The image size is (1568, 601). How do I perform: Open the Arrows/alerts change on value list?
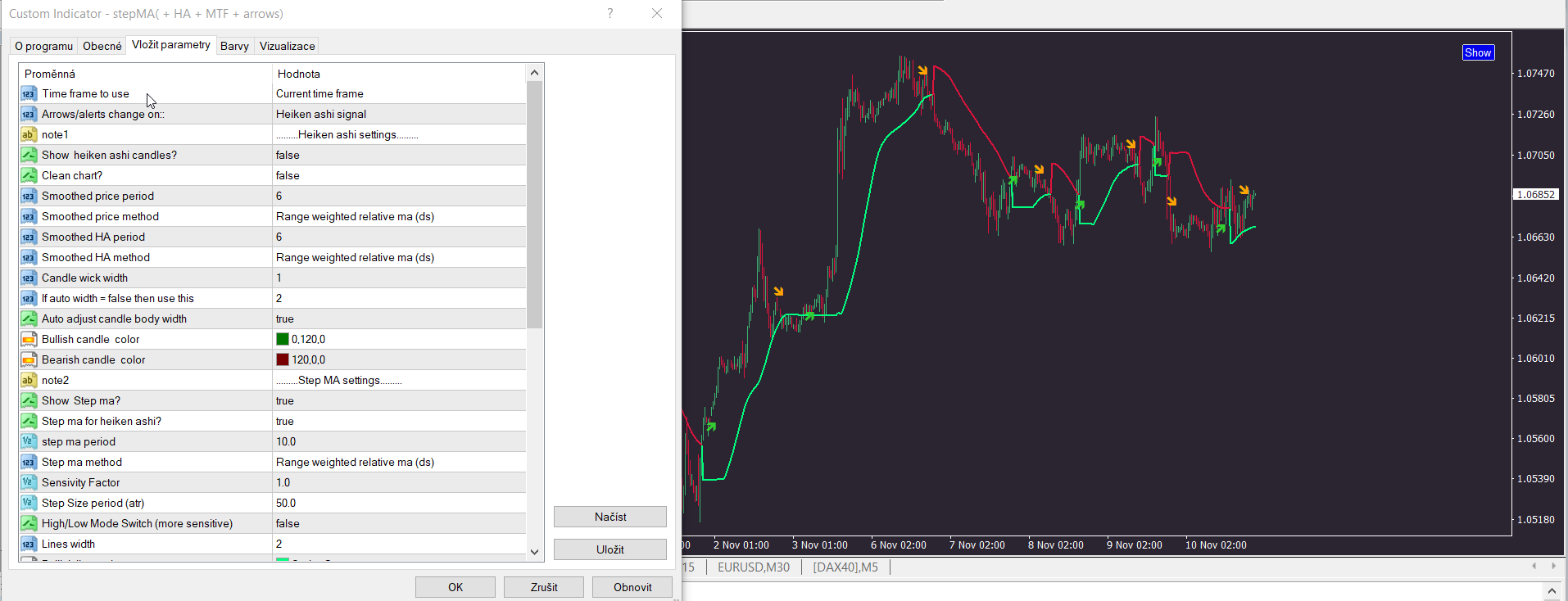point(399,114)
